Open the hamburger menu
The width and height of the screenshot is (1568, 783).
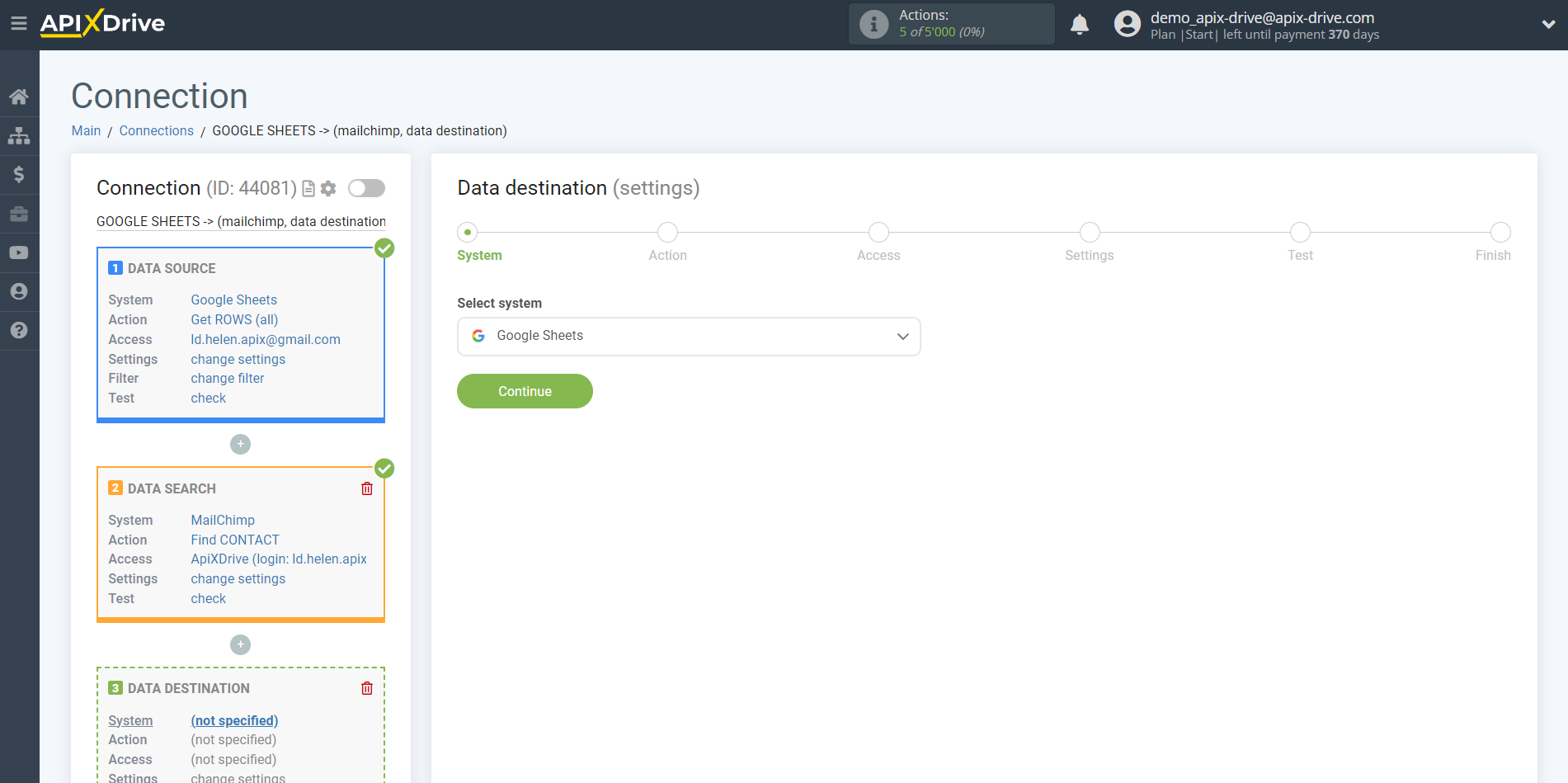click(18, 24)
